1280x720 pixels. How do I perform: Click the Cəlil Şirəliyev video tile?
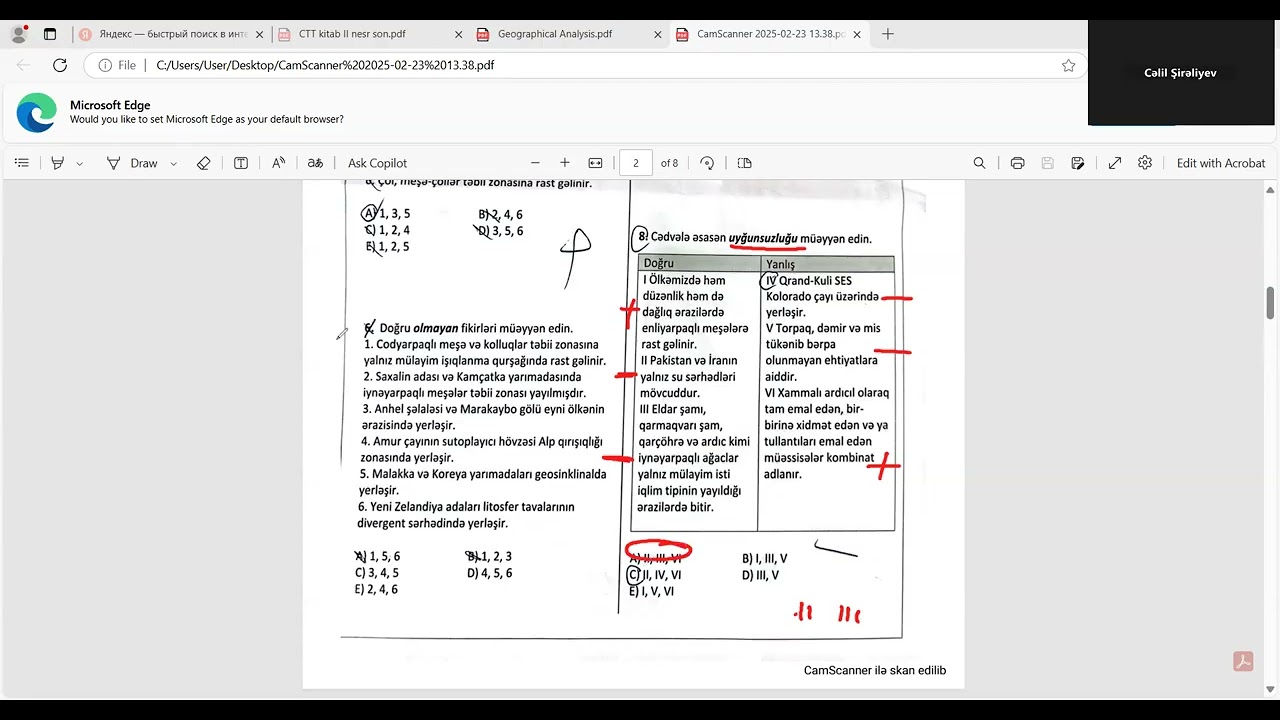click(1180, 73)
